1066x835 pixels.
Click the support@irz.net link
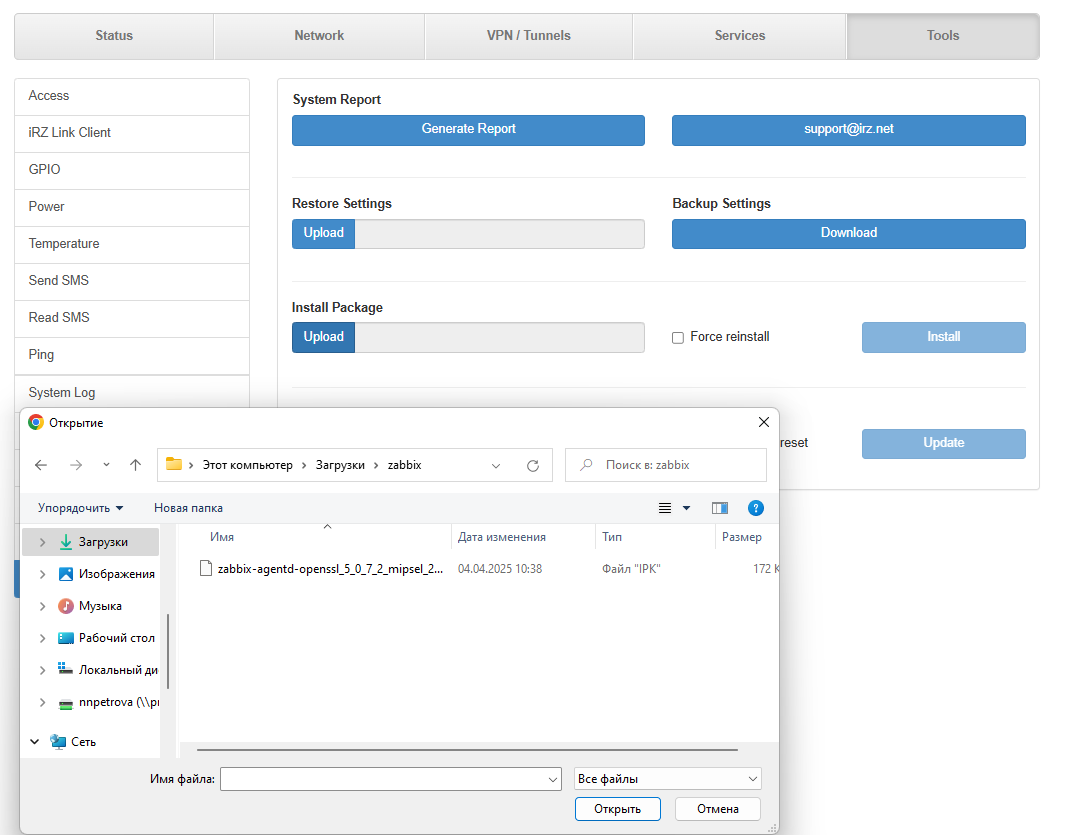tap(848, 130)
